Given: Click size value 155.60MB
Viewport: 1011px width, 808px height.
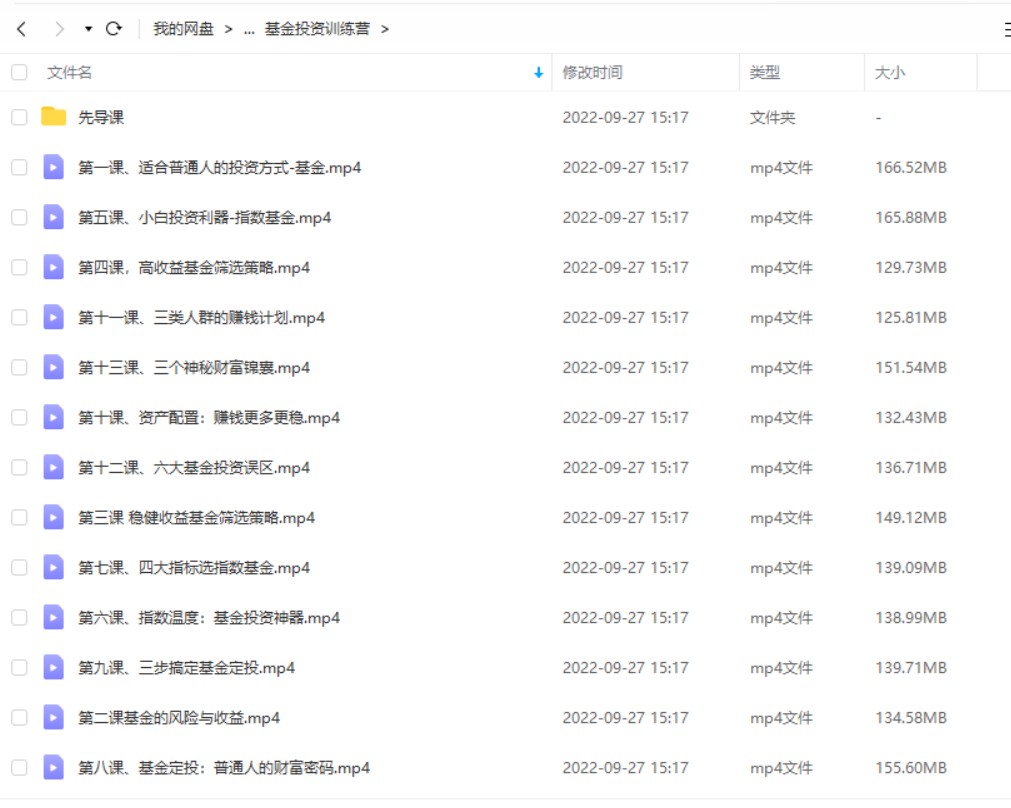Looking at the screenshot, I should (x=910, y=767).
